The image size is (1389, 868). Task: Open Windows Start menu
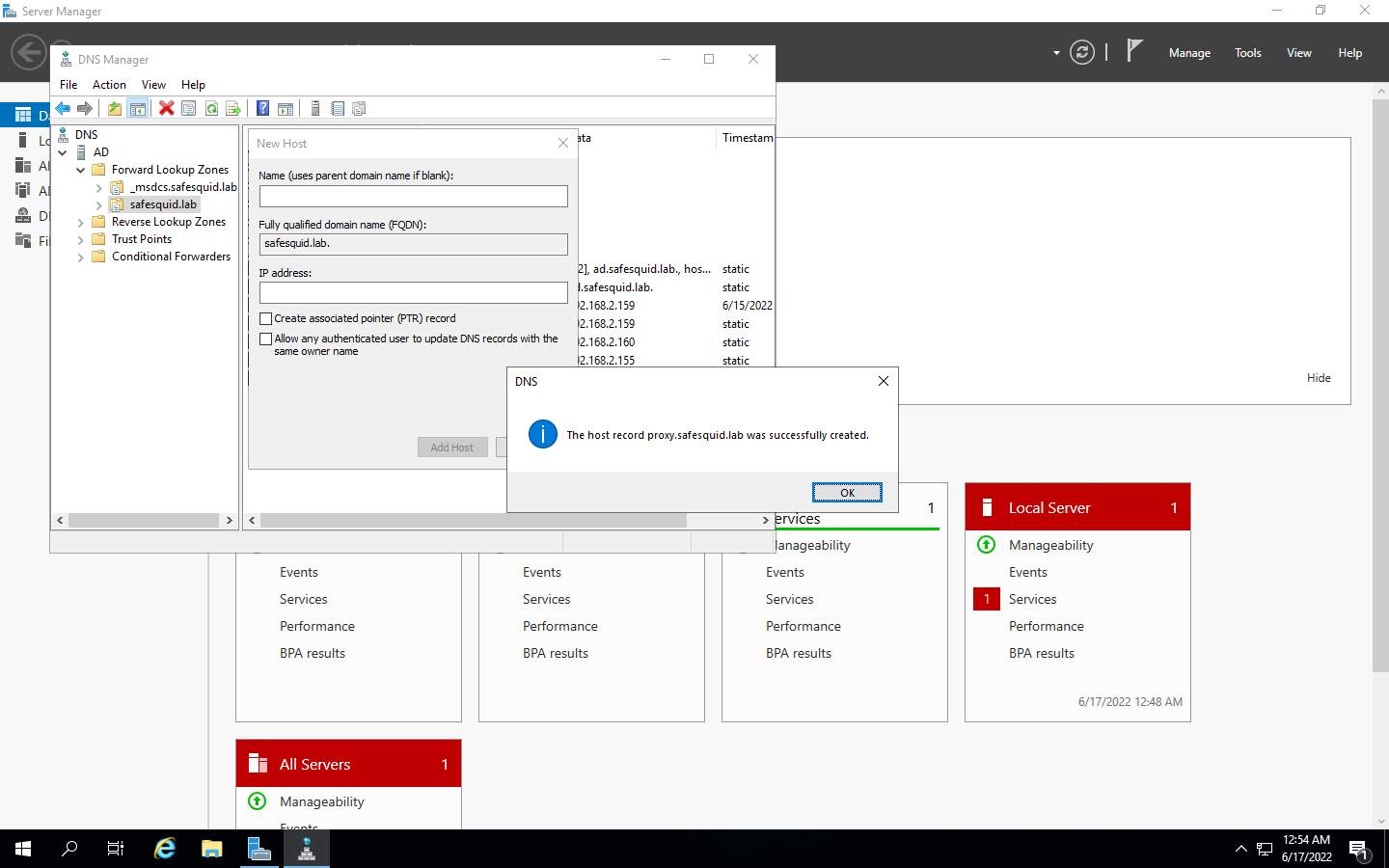[23, 849]
